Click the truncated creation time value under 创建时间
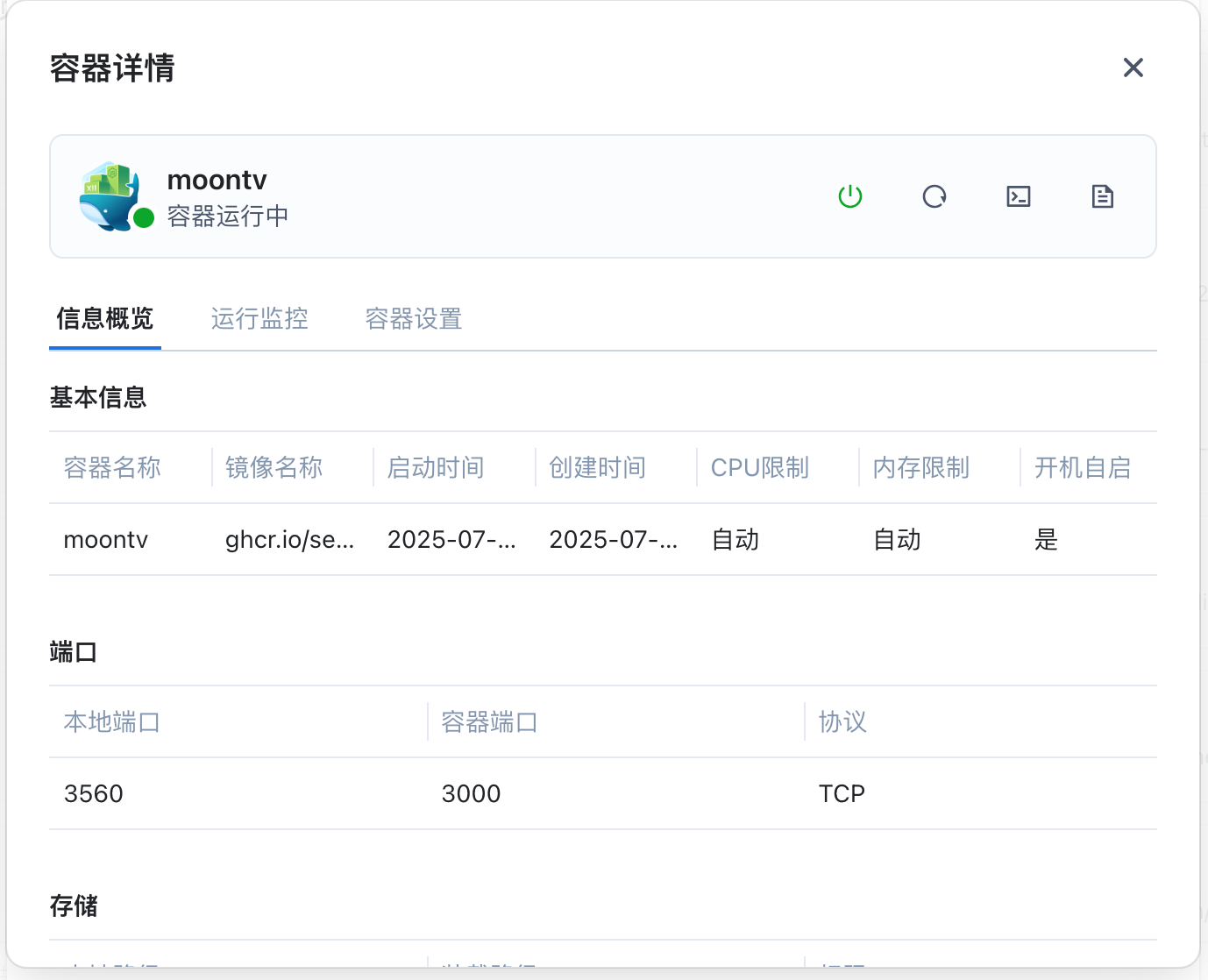 tap(613, 540)
